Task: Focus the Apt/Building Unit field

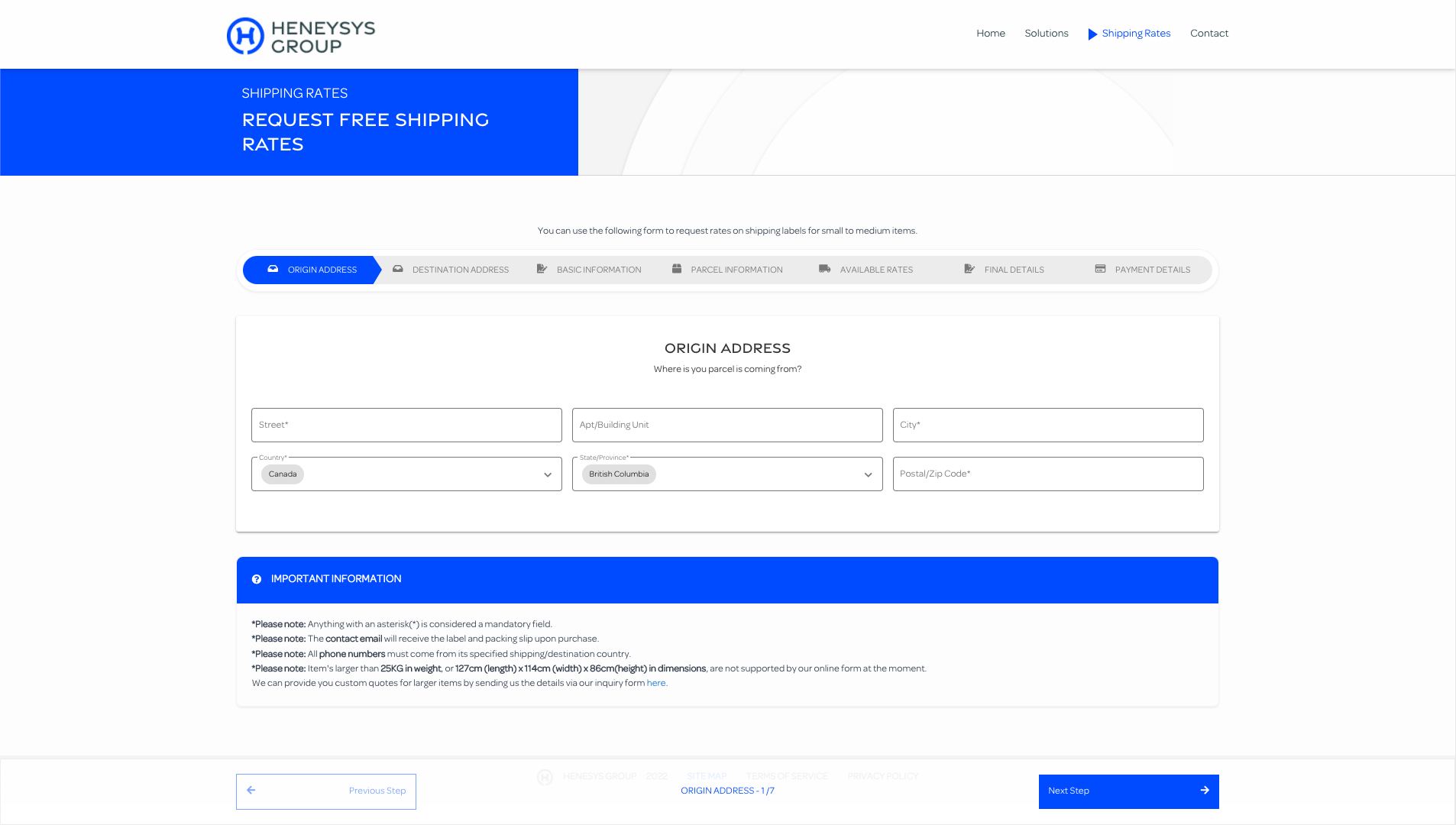Action: [x=727, y=425]
